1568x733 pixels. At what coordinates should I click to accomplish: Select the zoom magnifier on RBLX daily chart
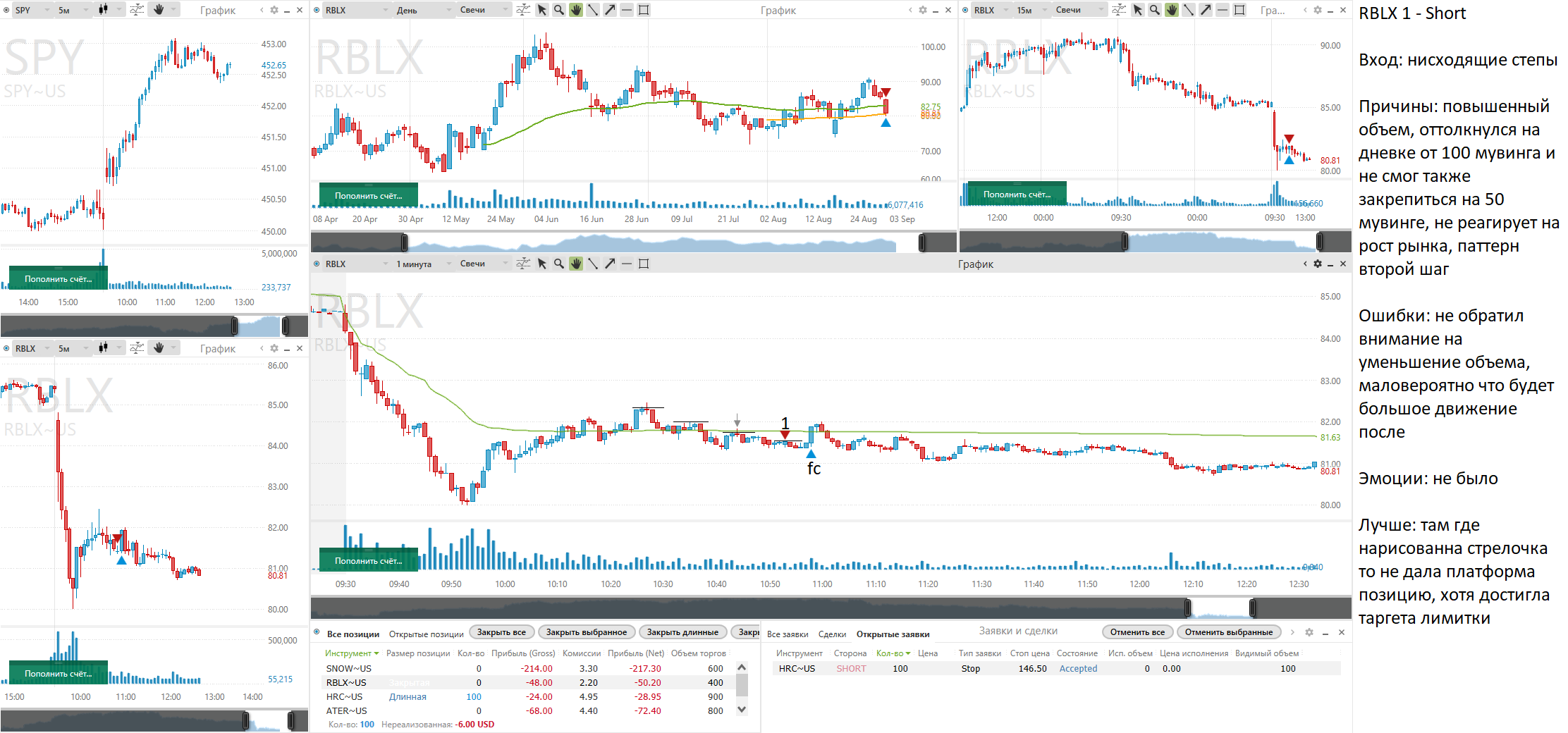click(x=559, y=10)
